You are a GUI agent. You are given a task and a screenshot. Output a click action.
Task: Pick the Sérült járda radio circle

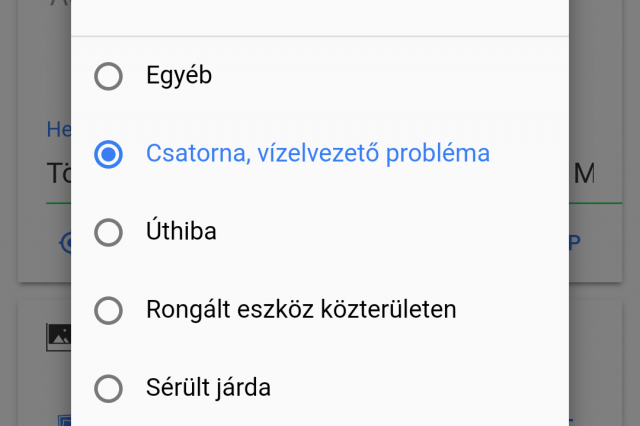click(108, 388)
